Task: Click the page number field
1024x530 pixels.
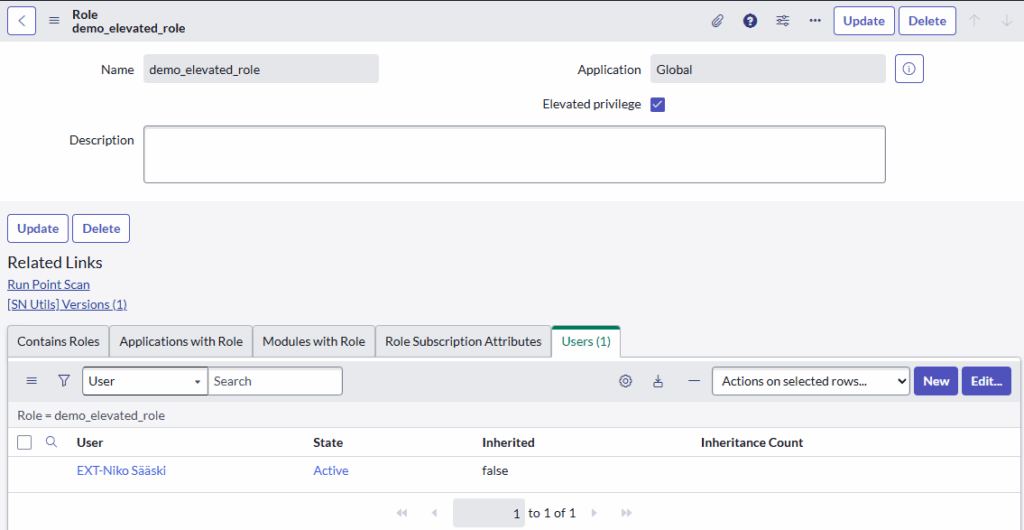Action: tap(488, 513)
